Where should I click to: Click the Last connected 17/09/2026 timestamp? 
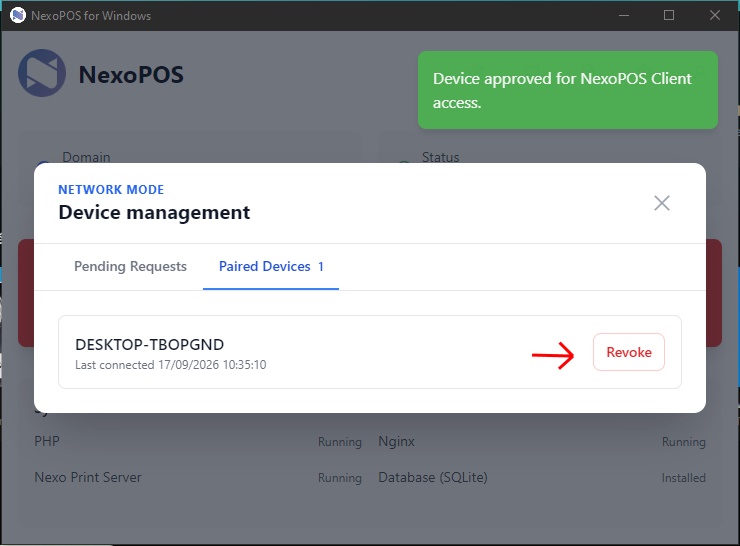point(171,365)
